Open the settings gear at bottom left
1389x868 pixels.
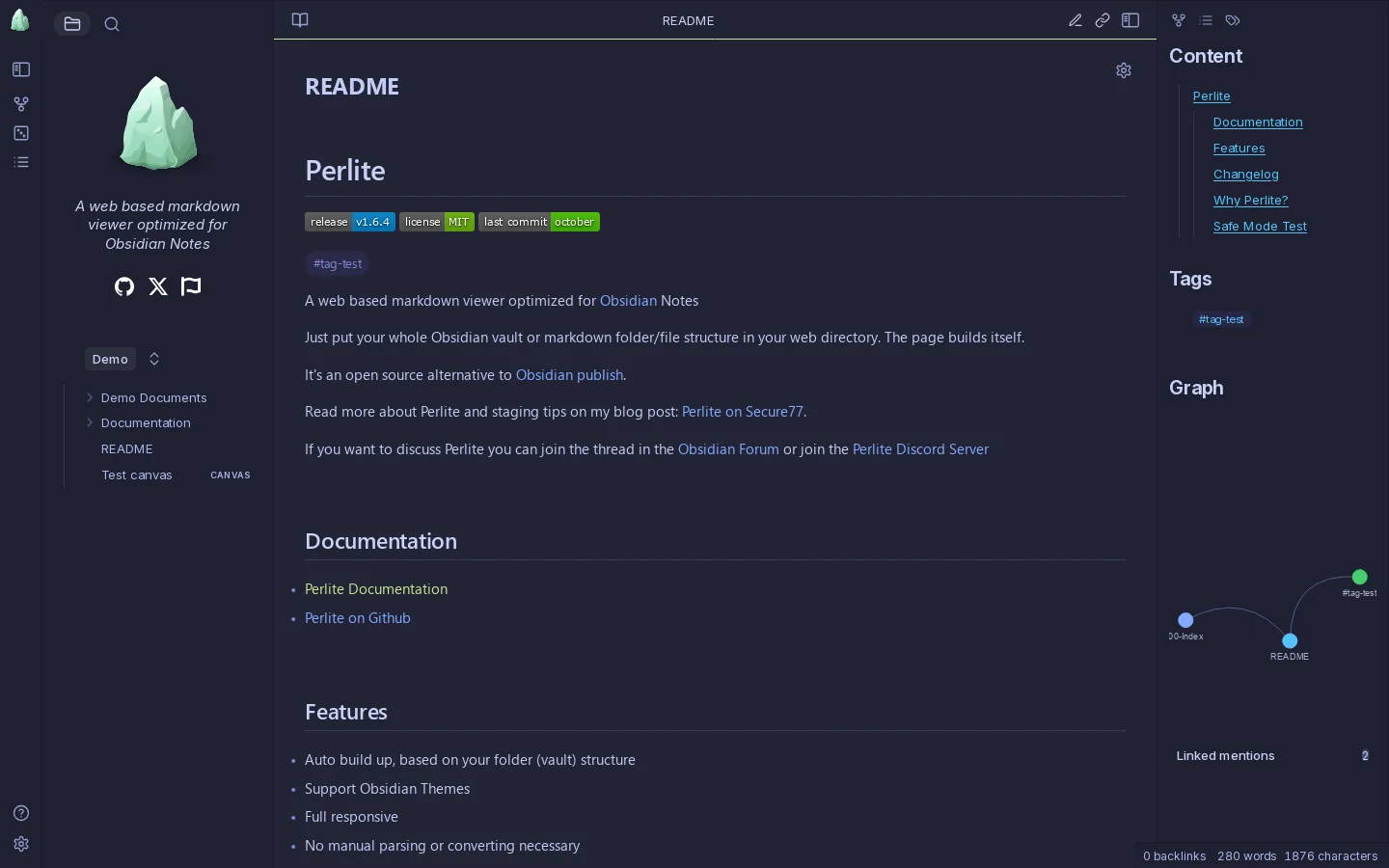tap(21, 844)
